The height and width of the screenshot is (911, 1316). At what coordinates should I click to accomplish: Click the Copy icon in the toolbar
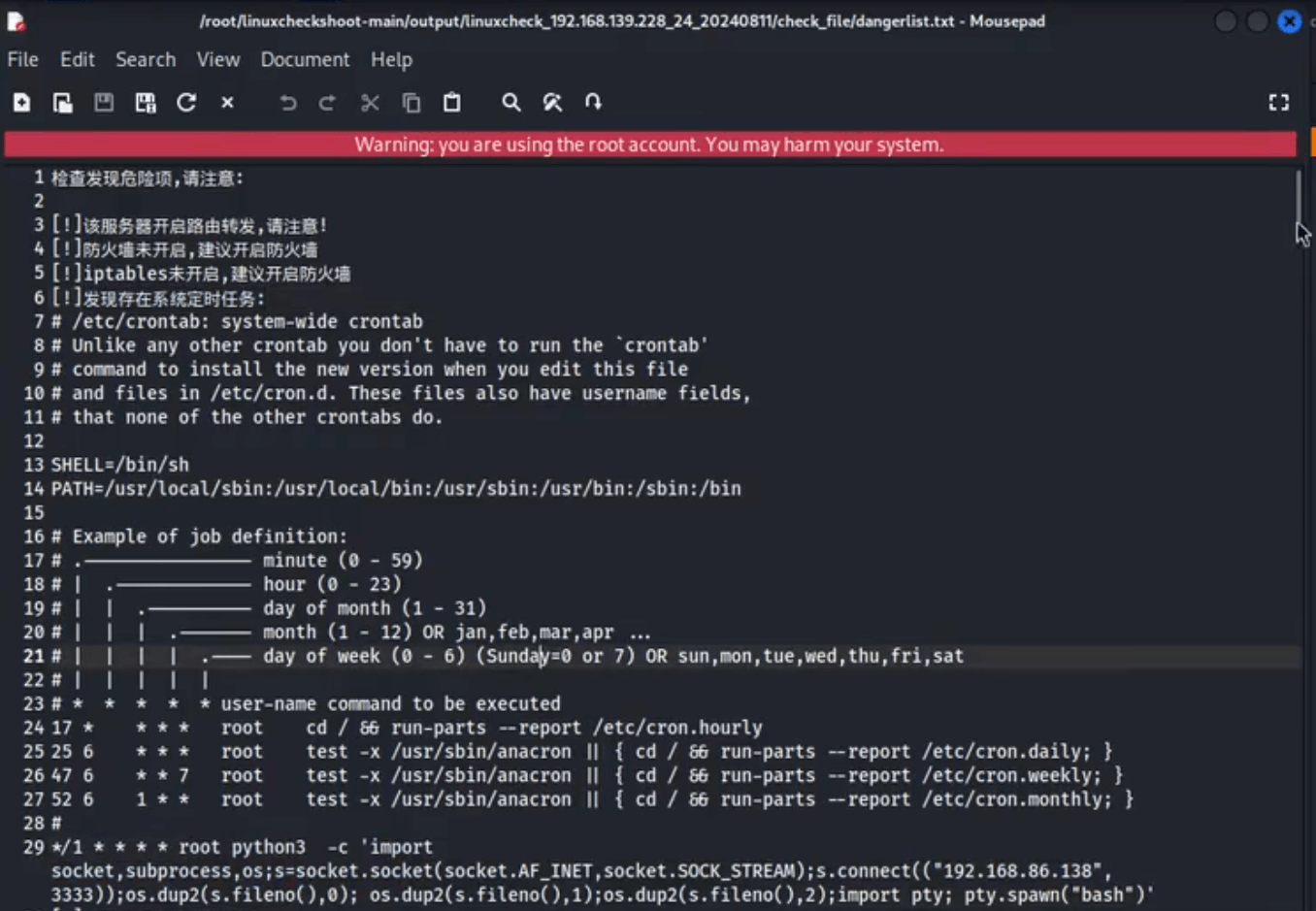pos(411,102)
